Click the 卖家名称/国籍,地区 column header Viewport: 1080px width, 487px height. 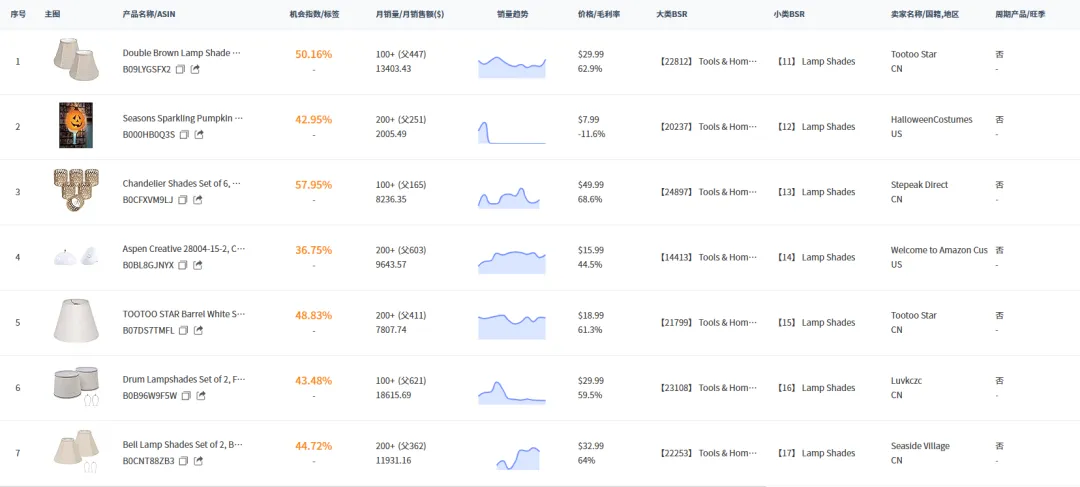[x=925, y=14]
